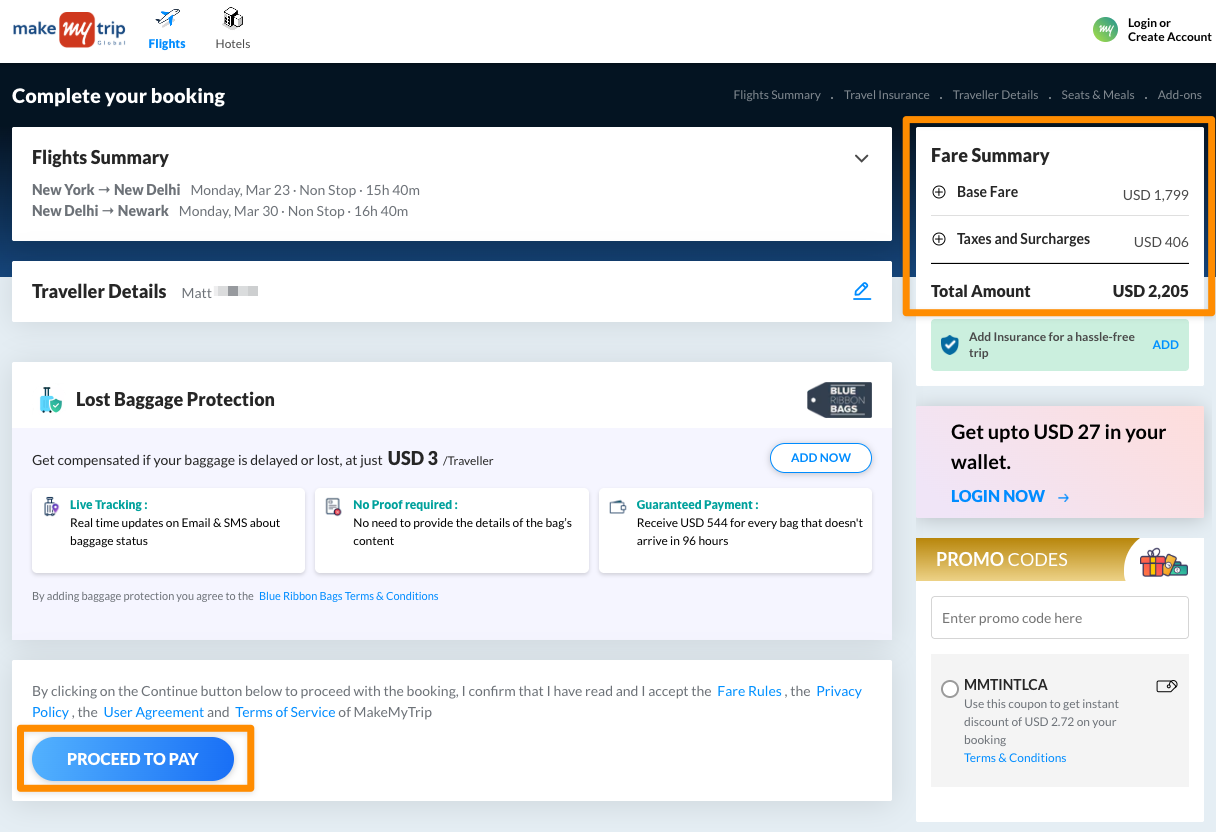Add lost baggage protection with Add Now

click(820, 458)
